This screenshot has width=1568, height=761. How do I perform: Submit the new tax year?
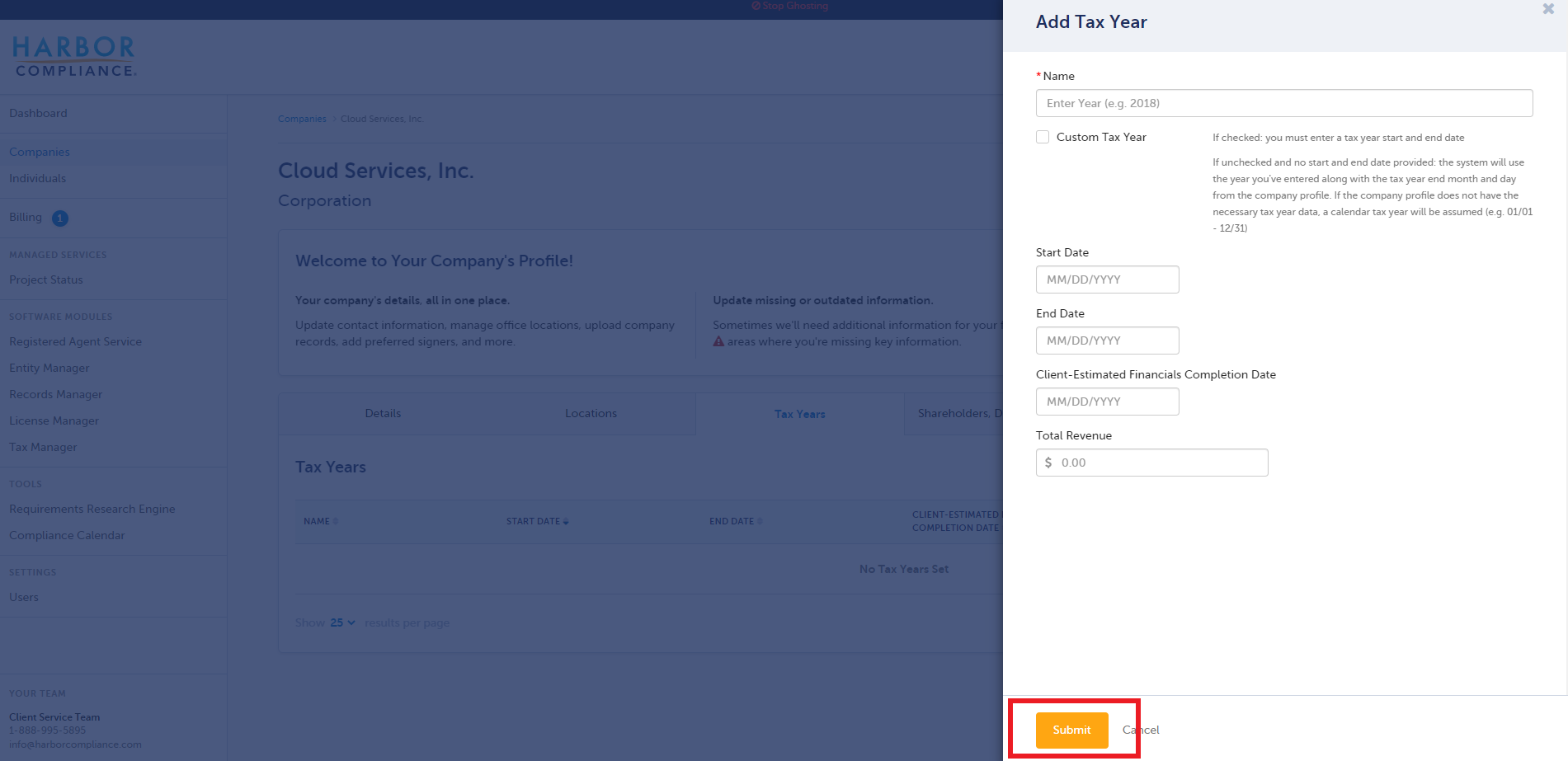click(x=1071, y=730)
